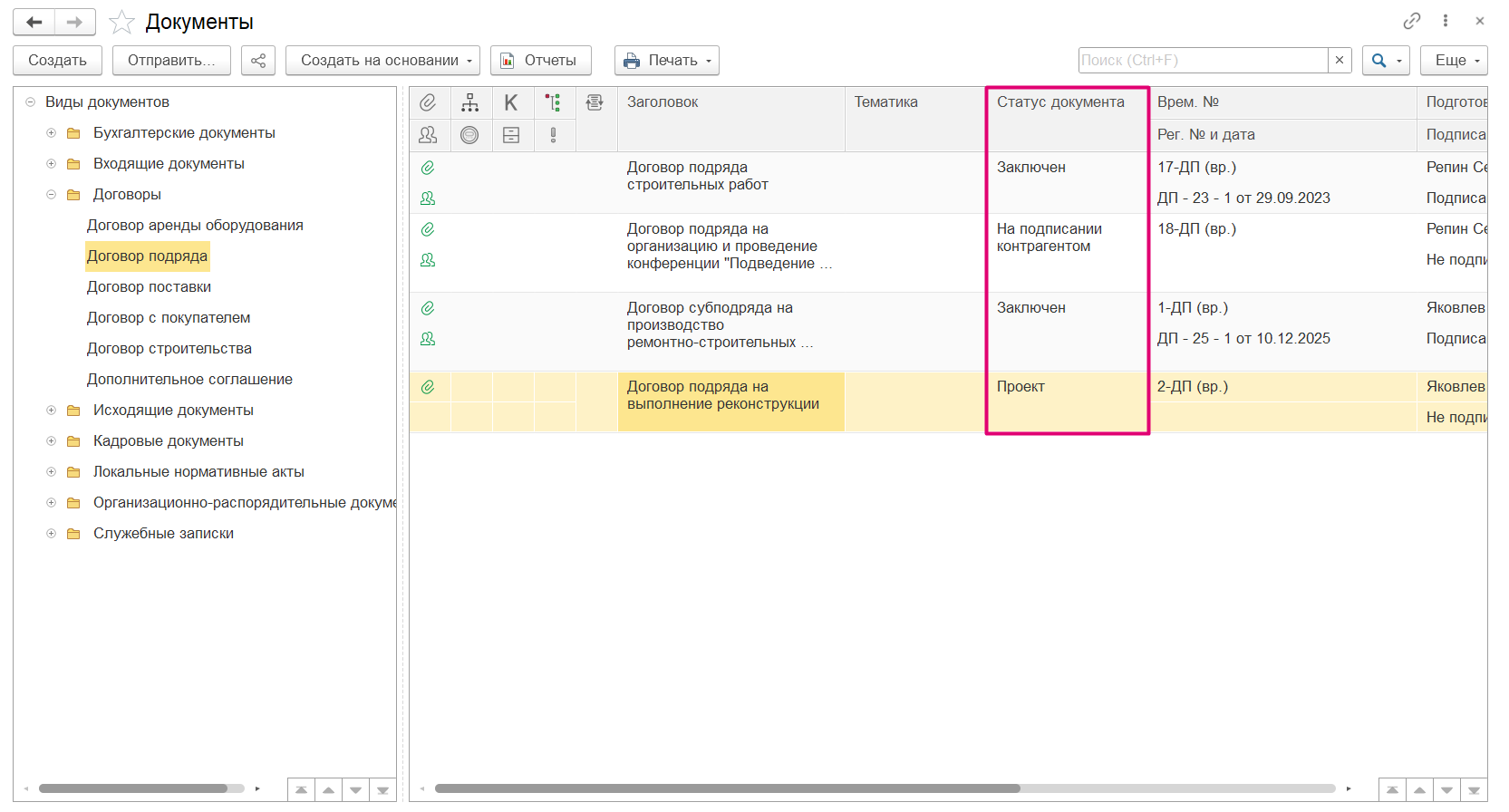The width and height of the screenshot is (1509, 812).
Task: Open the Печать dropdown menu
Action: coord(666,61)
